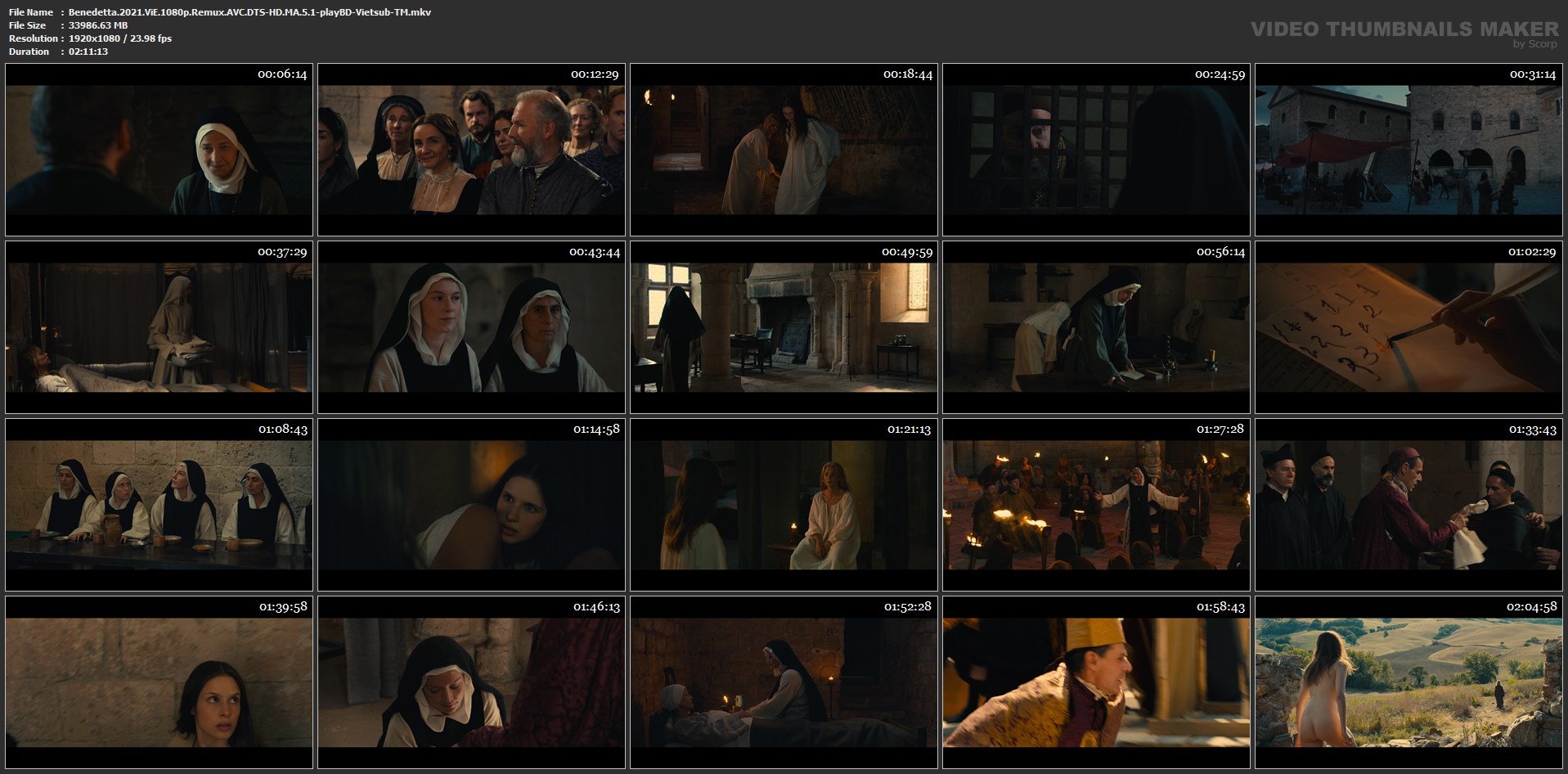The image size is (1568, 774).
Task: Click the two nuns thumbnail at 00:43:44
Action: (471, 327)
